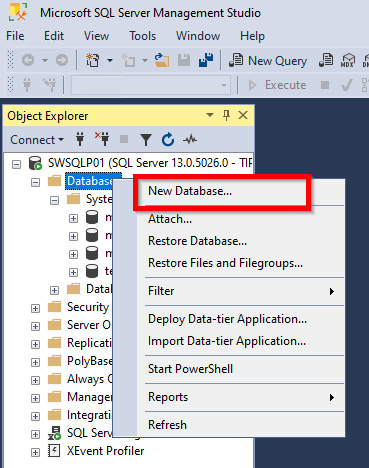Click the Save All icon
Screen dimensions: 369x468
pos(206,60)
